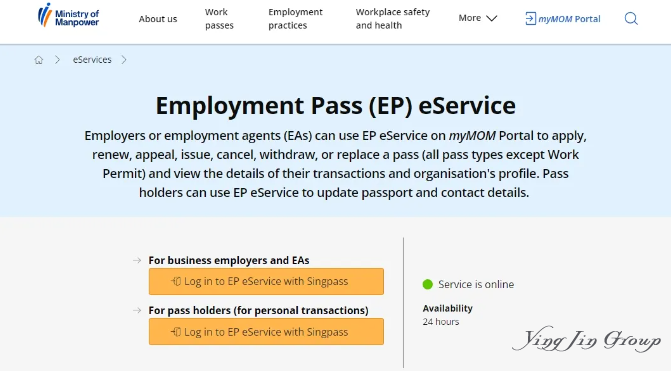The width and height of the screenshot is (671, 371).
Task: Go to the eServices breadcrumb link
Action: pyautogui.click(x=92, y=59)
